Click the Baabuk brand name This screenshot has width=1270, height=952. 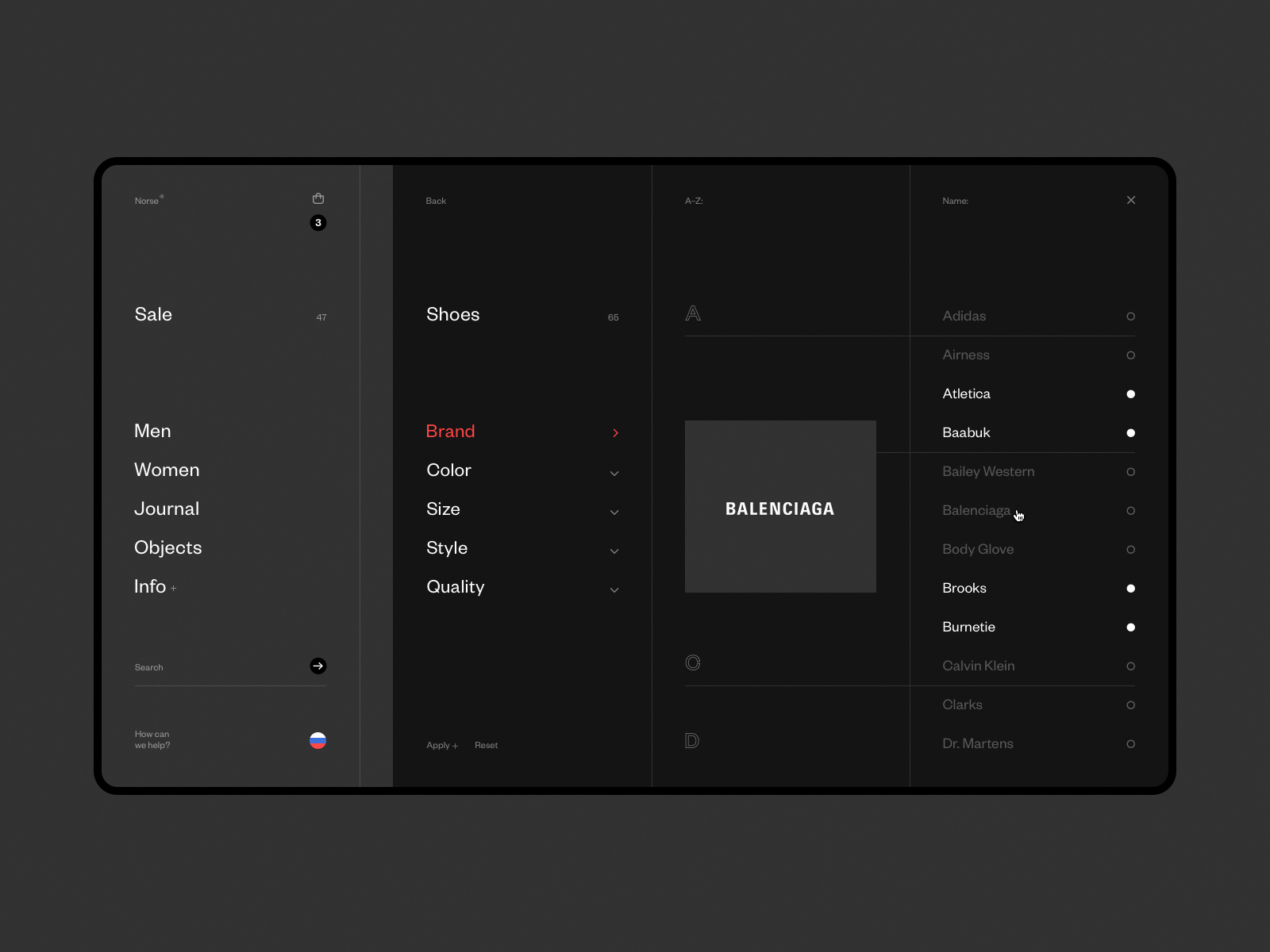click(x=966, y=432)
